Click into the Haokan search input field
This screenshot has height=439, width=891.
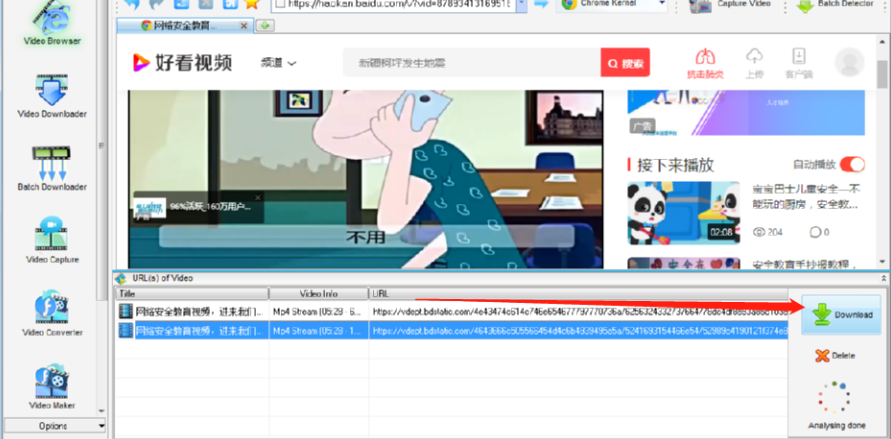tap(472, 62)
